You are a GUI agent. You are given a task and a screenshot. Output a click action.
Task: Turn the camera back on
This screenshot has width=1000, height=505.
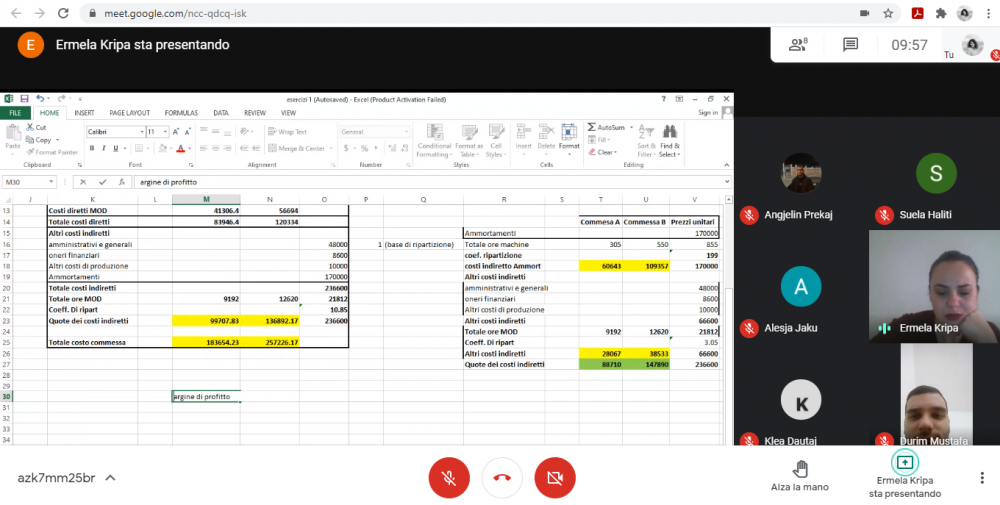pos(555,478)
